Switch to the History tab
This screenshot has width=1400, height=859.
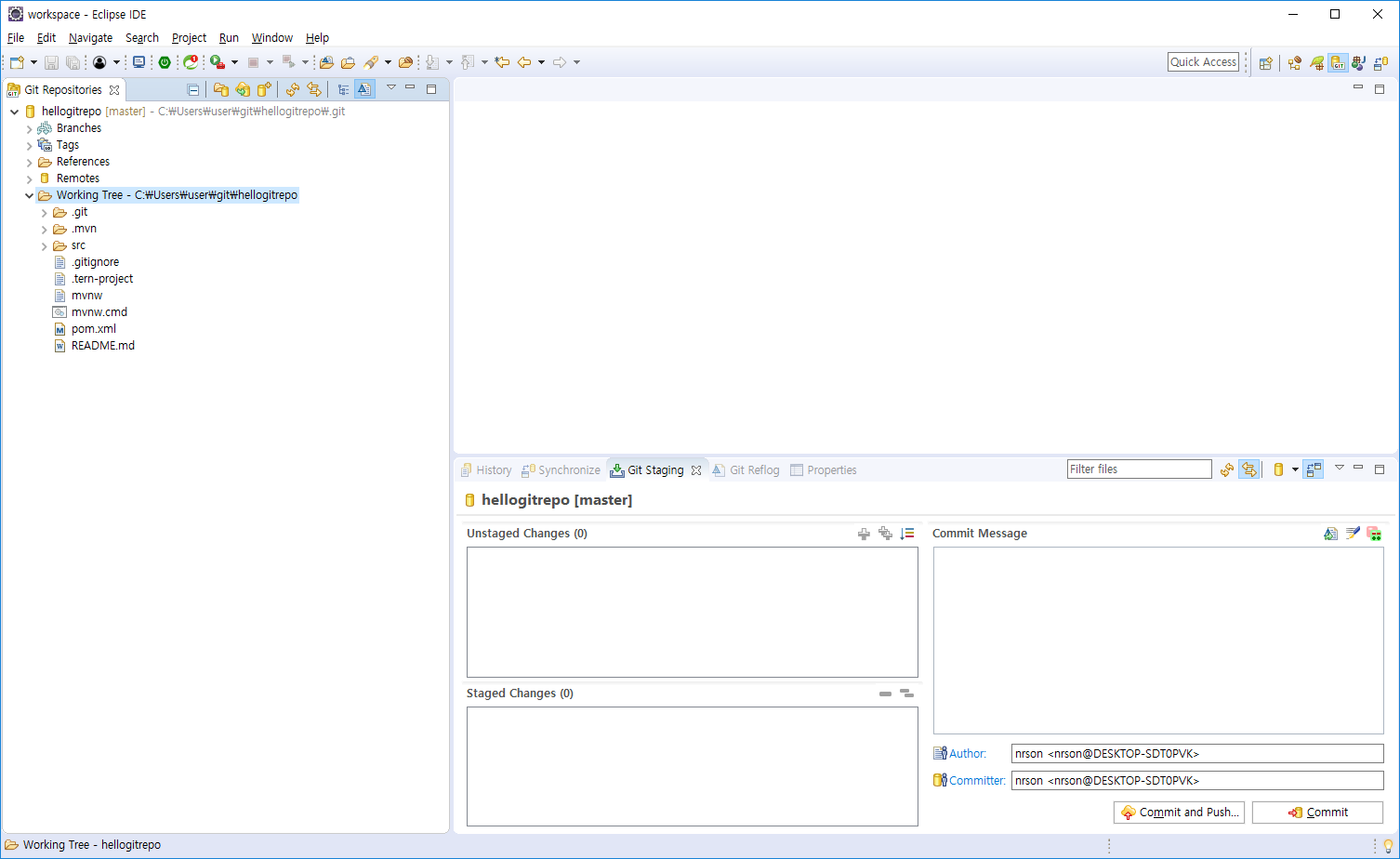(486, 470)
